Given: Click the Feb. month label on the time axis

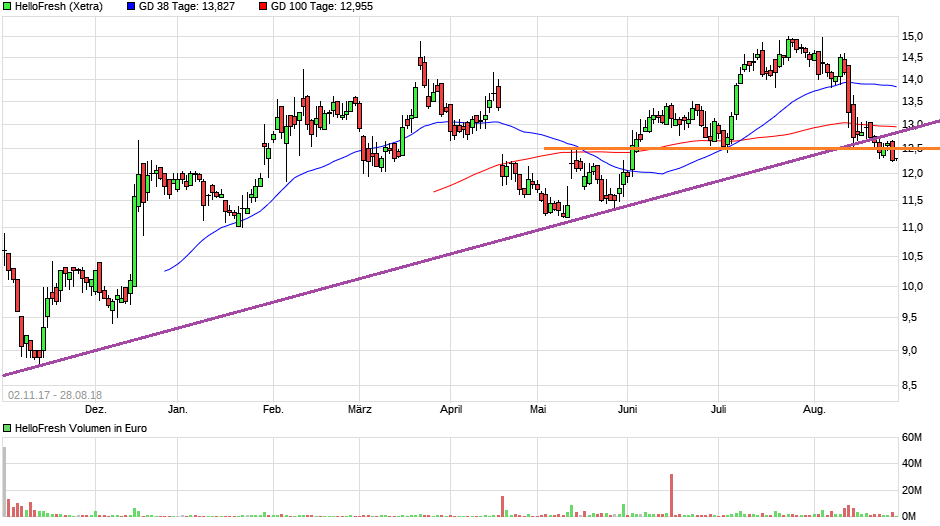Looking at the screenshot, I should pyautogui.click(x=273, y=409).
